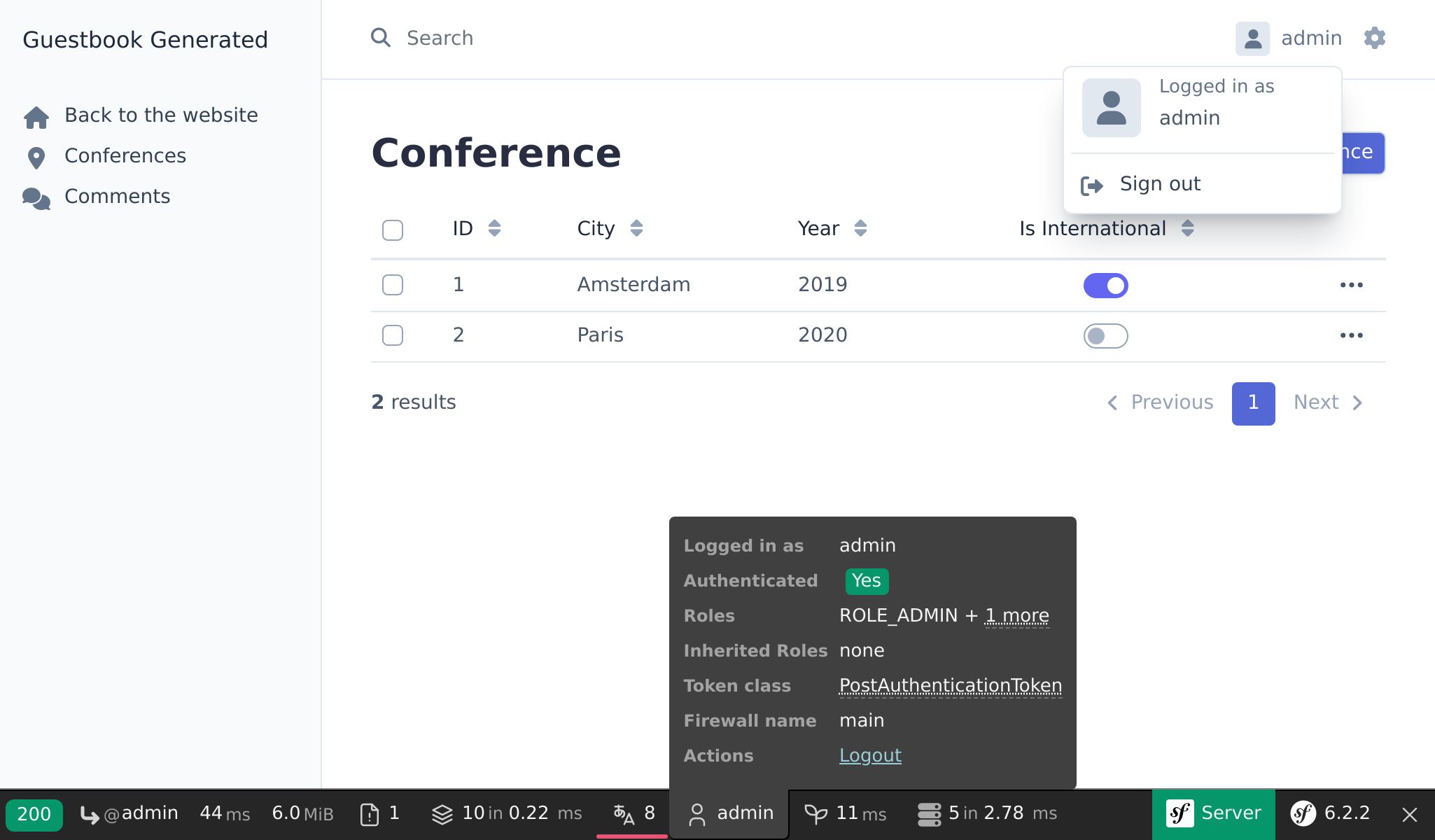Click the settings gear icon

pyautogui.click(x=1375, y=38)
